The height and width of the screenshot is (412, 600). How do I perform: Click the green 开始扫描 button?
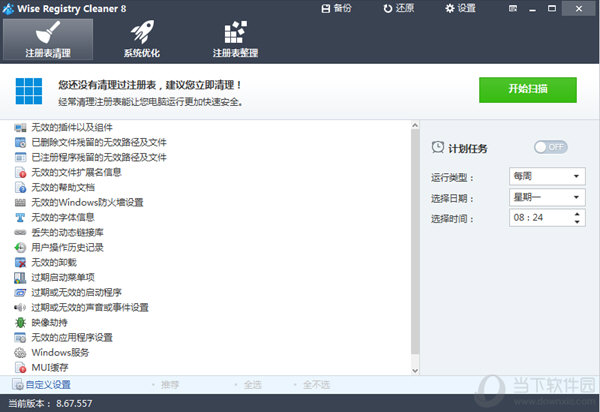[x=528, y=90]
